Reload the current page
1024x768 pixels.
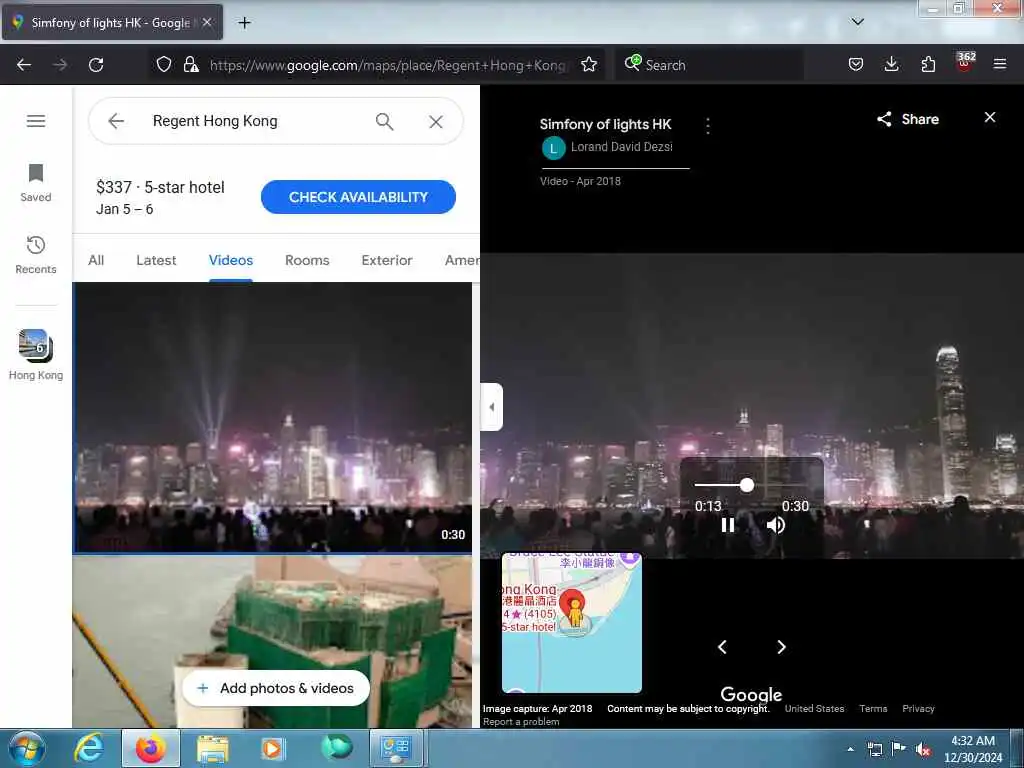click(96, 65)
